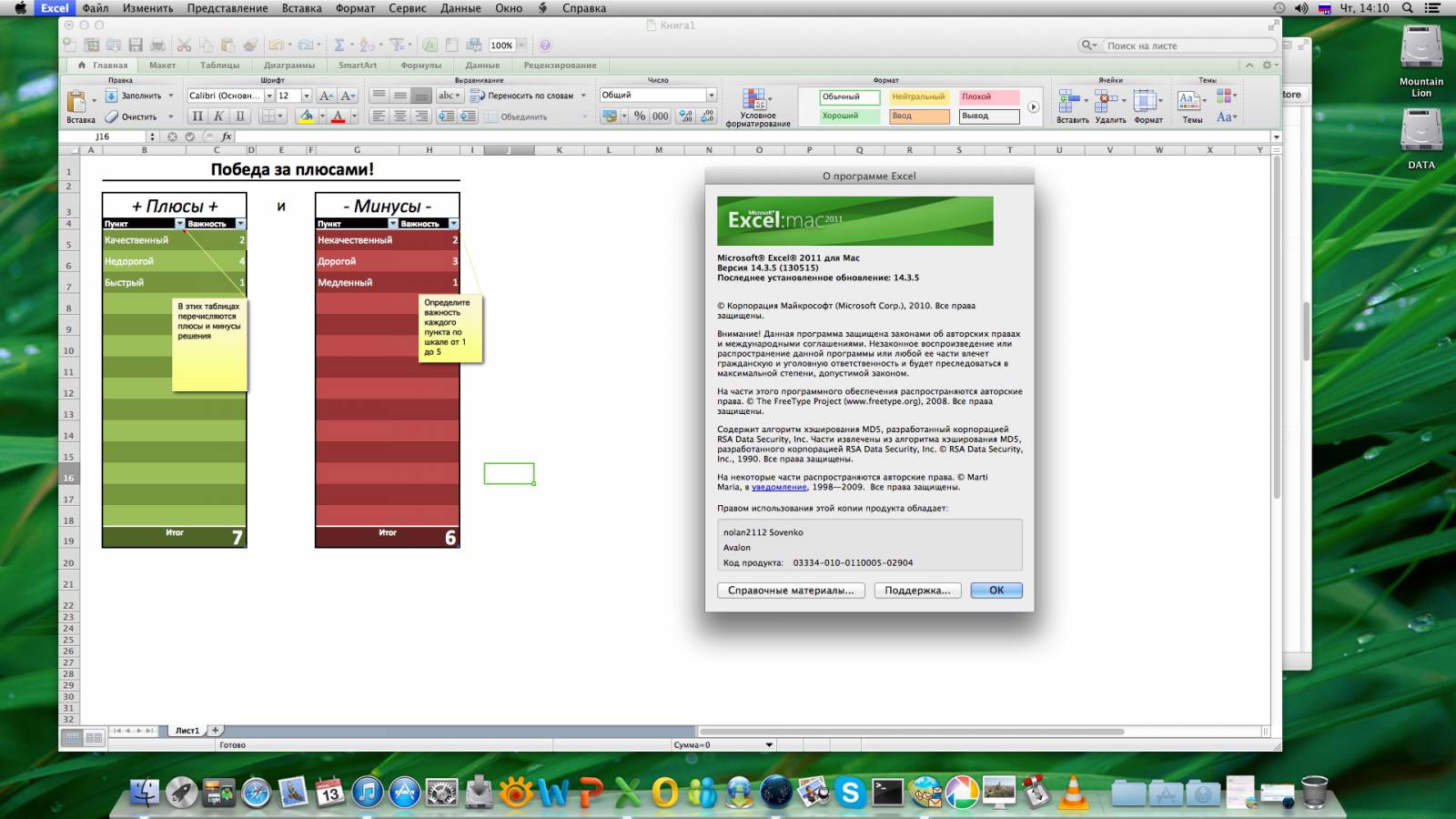The height and width of the screenshot is (819, 1456).
Task: Align text left in the ribbon
Action: pos(379,116)
